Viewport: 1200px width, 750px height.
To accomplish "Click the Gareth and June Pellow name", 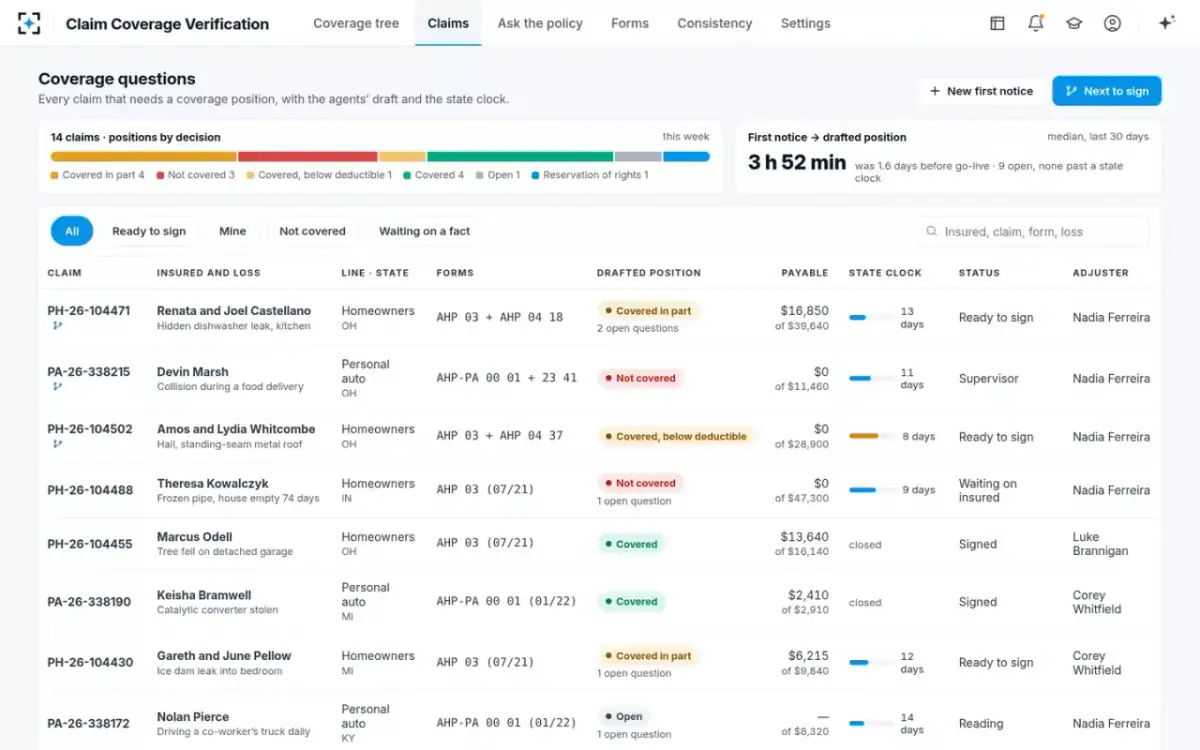I will (x=224, y=656).
